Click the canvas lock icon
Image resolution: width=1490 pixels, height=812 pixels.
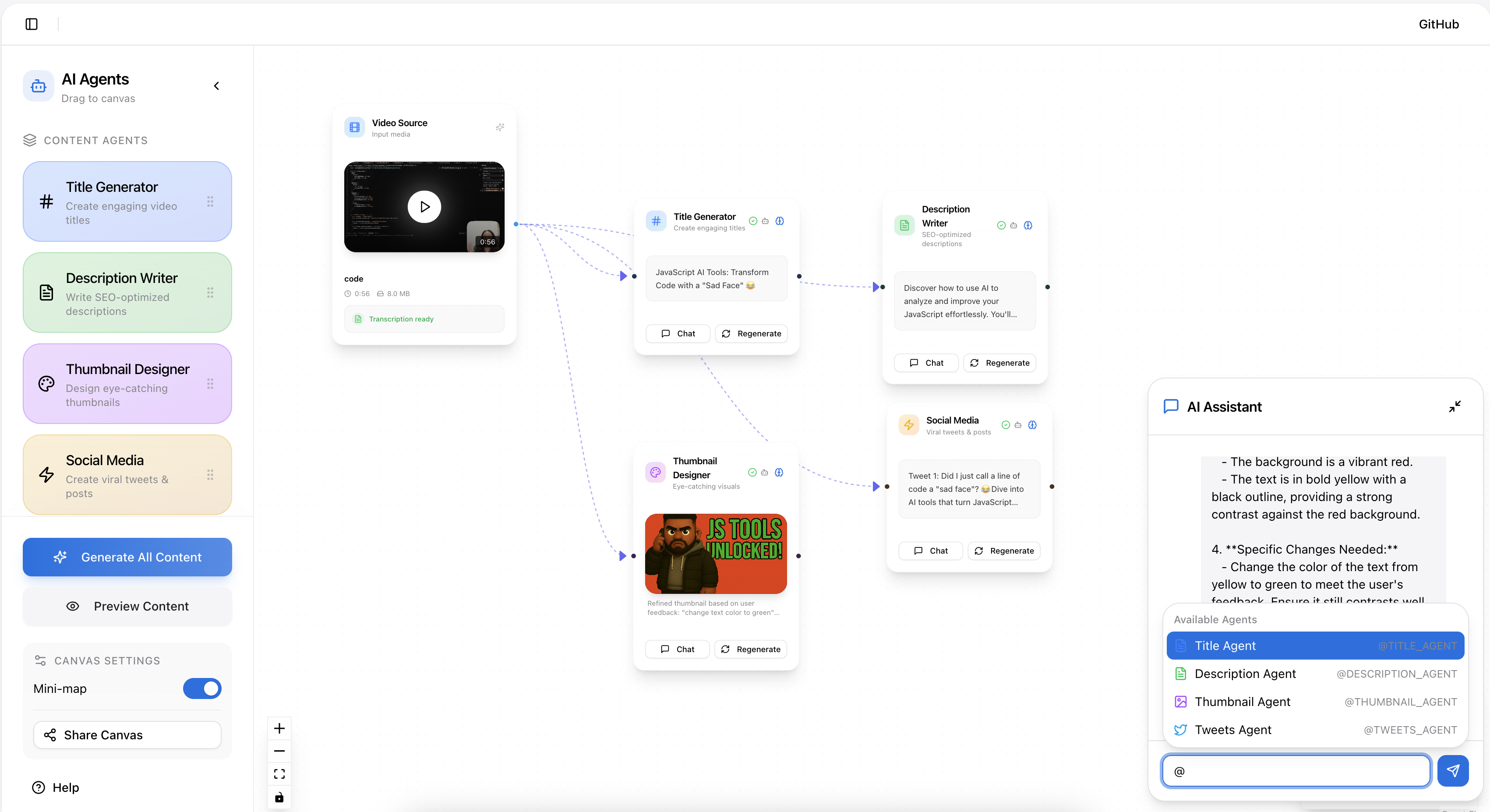279,797
